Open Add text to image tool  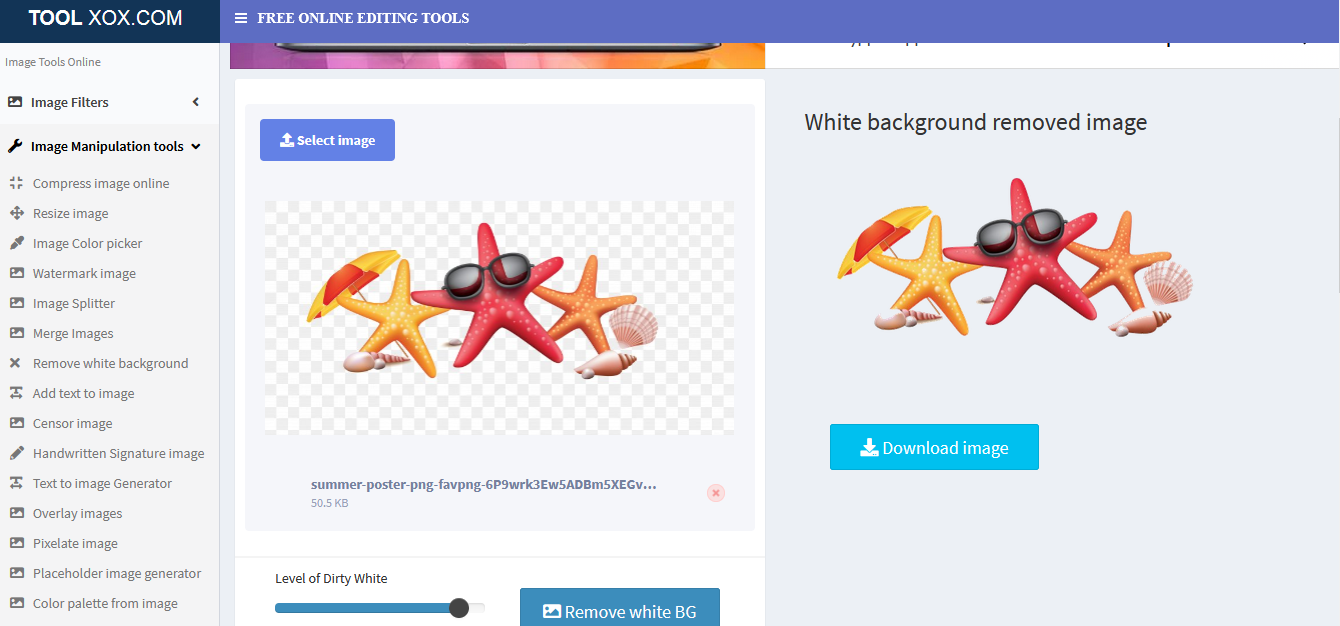click(83, 393)
